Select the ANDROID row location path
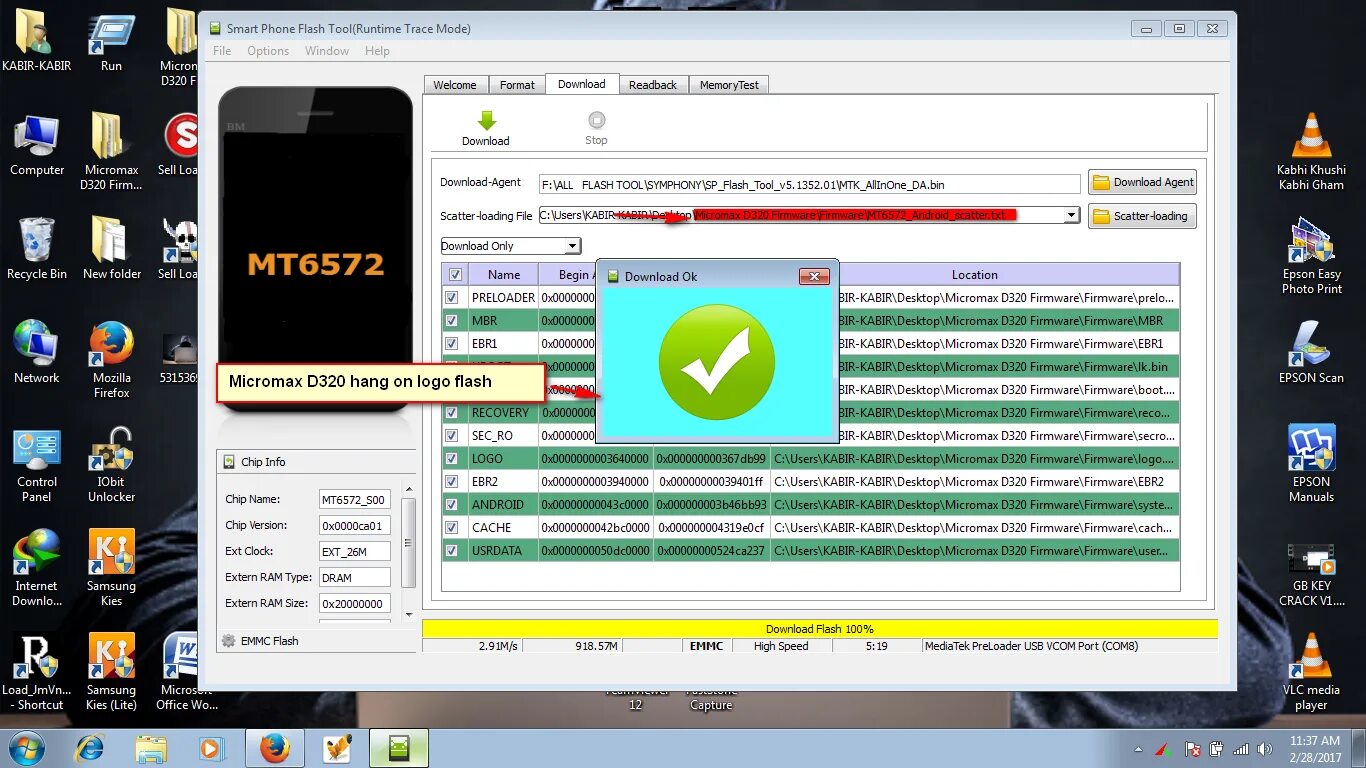 pyautogui.click(x=974, y=504)
